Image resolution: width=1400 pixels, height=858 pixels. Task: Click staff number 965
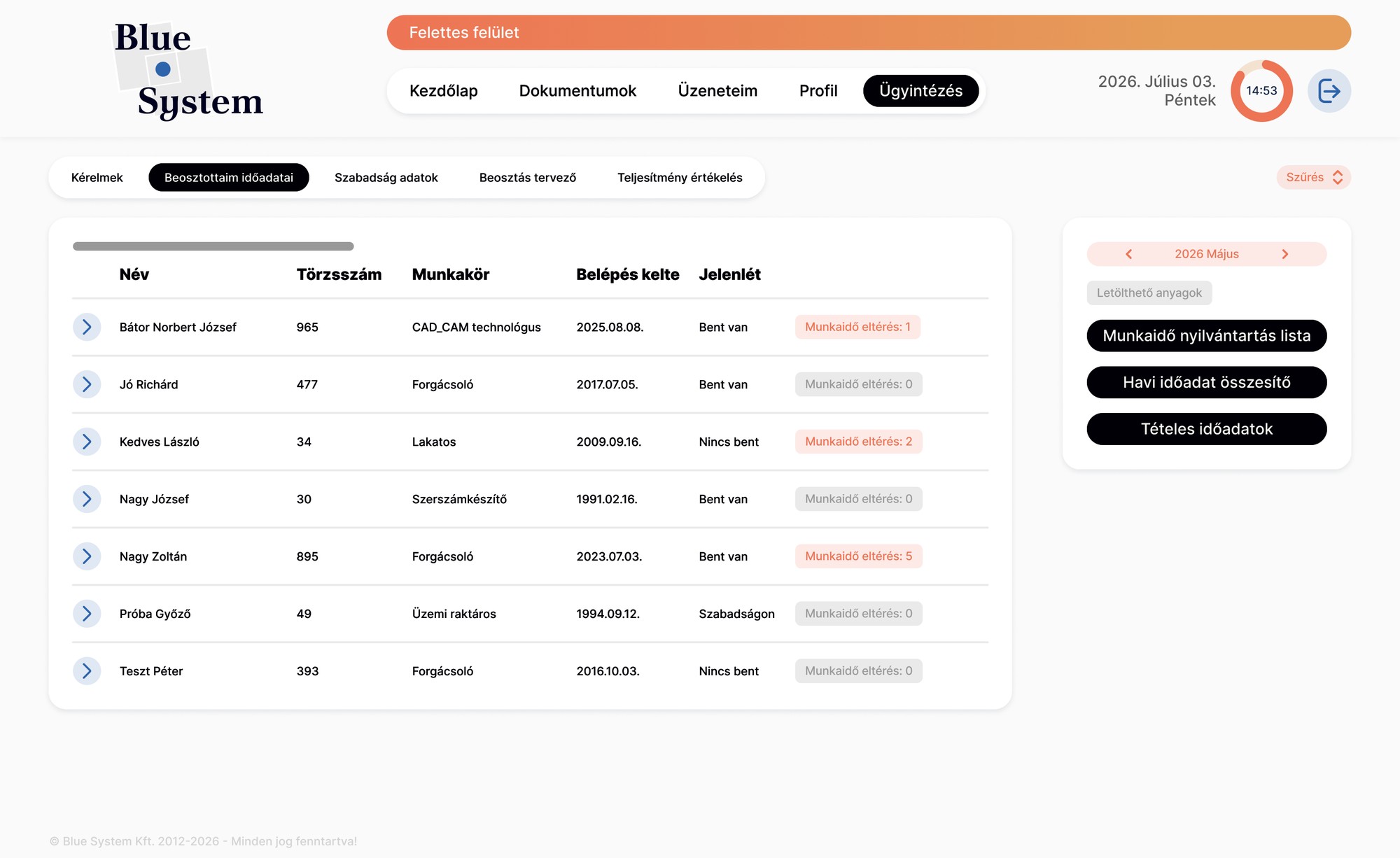tap(307, 328)
